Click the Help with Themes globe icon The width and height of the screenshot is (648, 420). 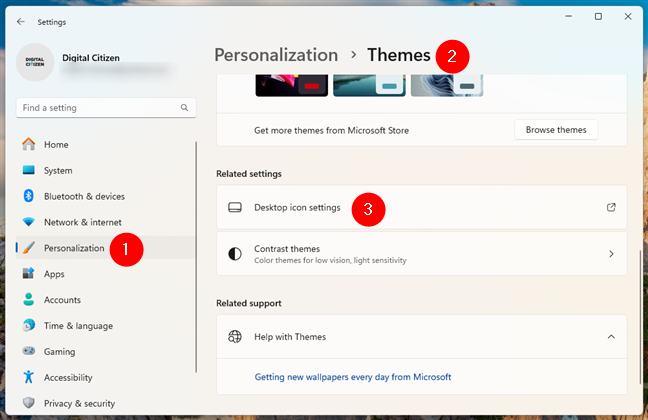pos(235,336)
